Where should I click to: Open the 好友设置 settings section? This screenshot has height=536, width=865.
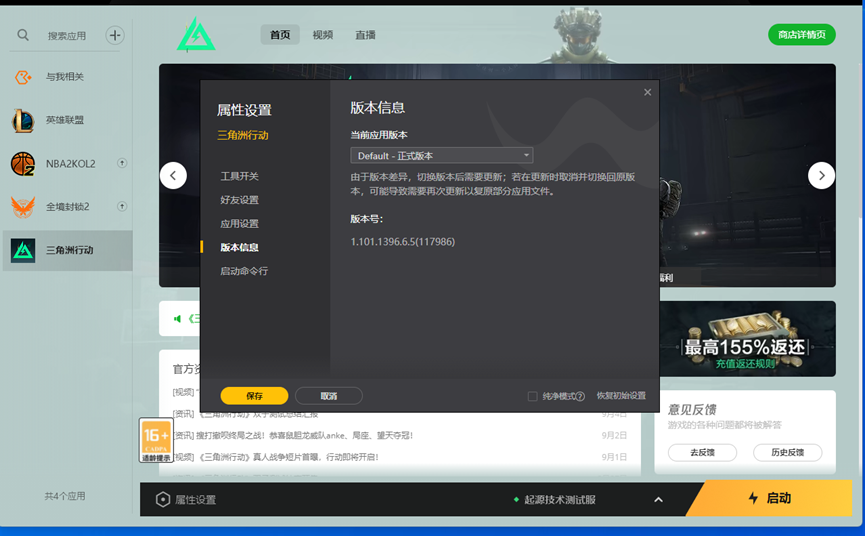pos(239,200)
